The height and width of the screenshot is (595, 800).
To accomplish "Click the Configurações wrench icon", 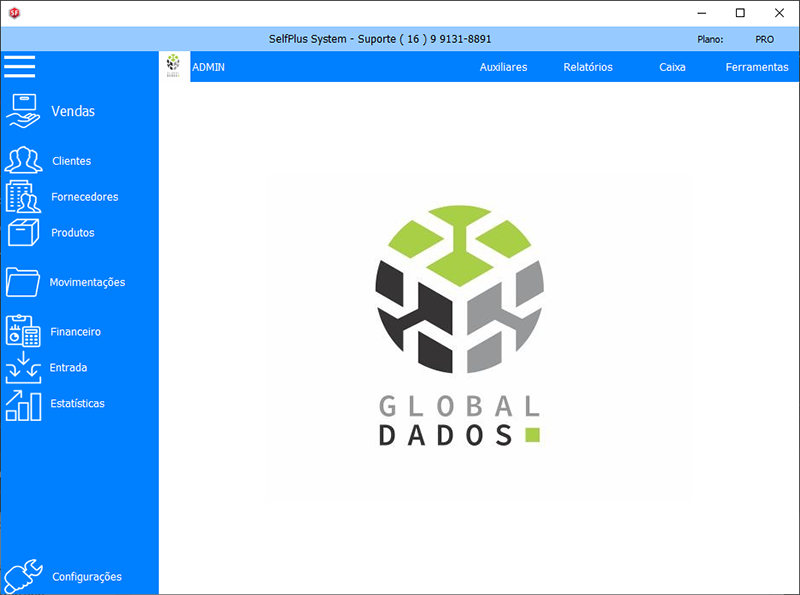I will click(x=23, y=576).
